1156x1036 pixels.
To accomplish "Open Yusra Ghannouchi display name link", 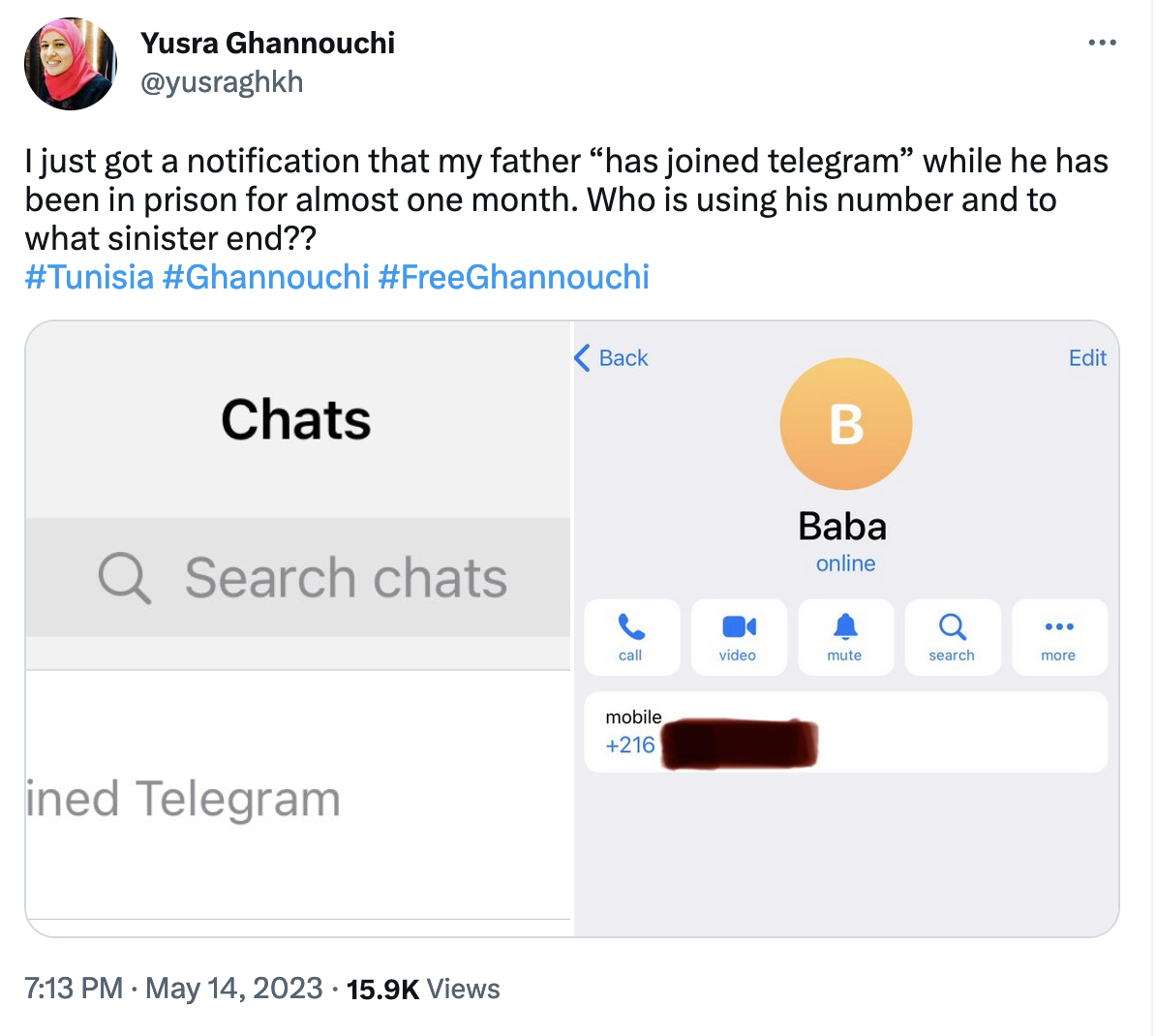I will [x=267, y=43].
